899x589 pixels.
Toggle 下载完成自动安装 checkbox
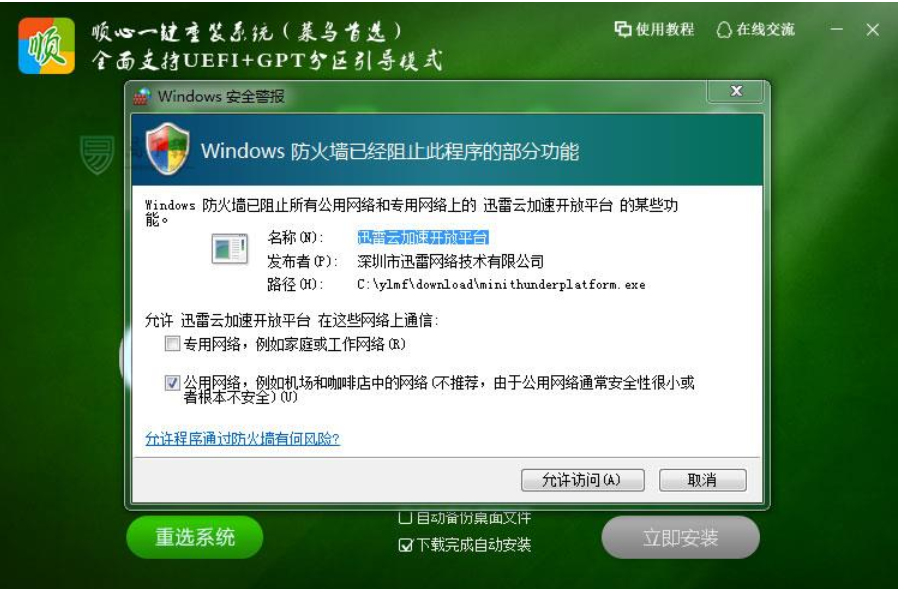[405, 545]
